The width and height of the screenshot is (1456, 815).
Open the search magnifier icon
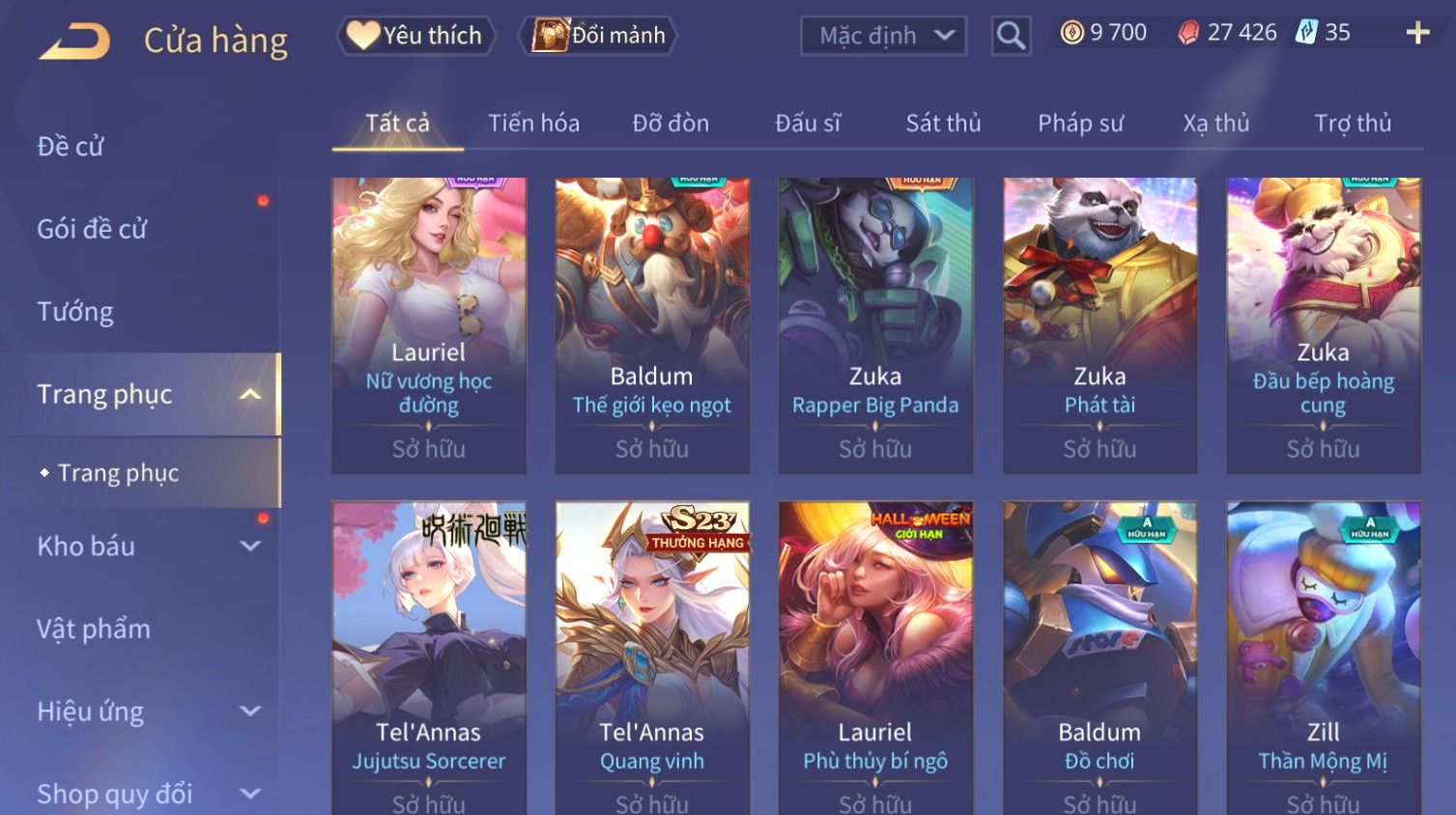tap(1011, 36)
